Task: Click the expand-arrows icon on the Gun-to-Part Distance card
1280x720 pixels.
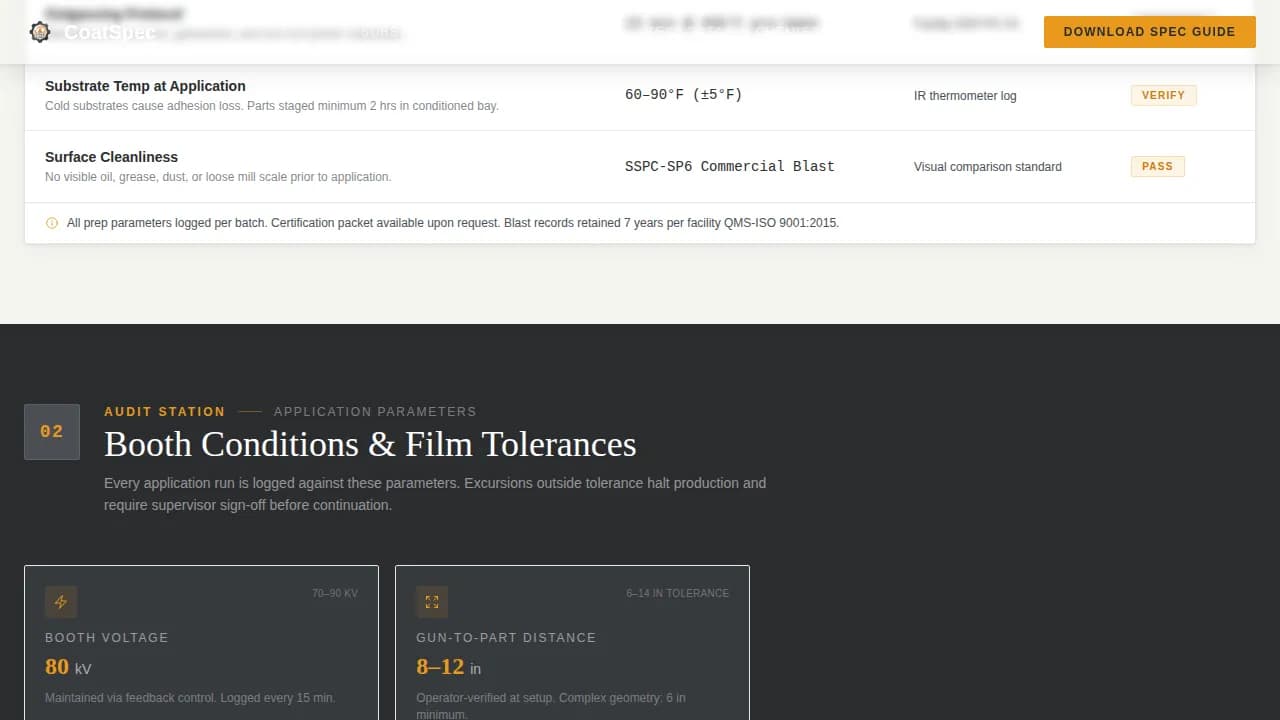Action: pos(432,602)
